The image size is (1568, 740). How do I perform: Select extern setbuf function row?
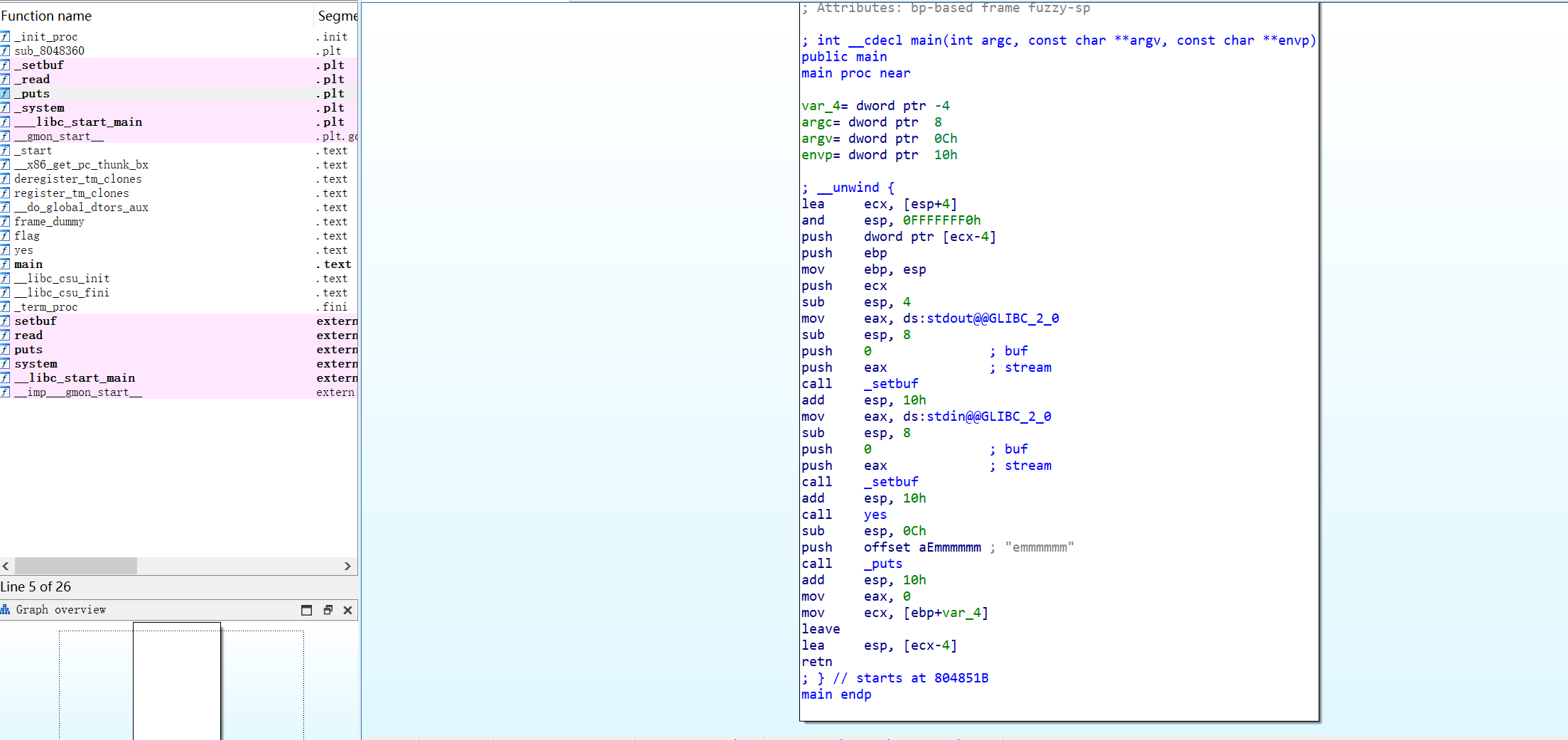click(x=178, y=321)
